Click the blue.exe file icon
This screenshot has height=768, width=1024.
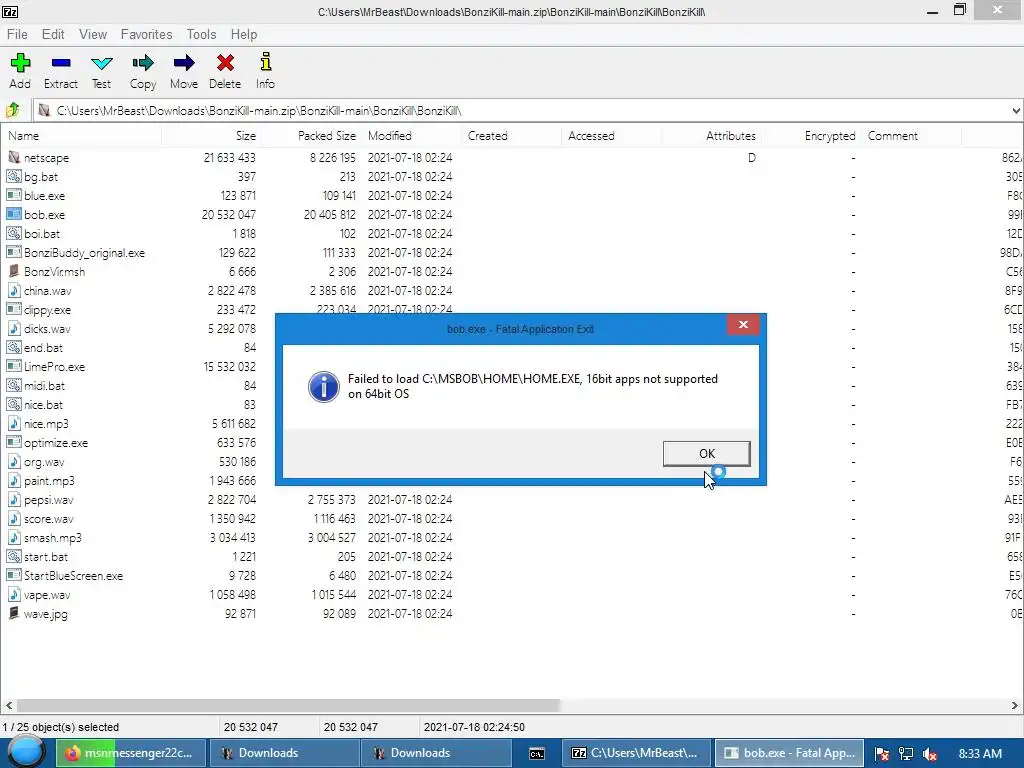point(14,195)
